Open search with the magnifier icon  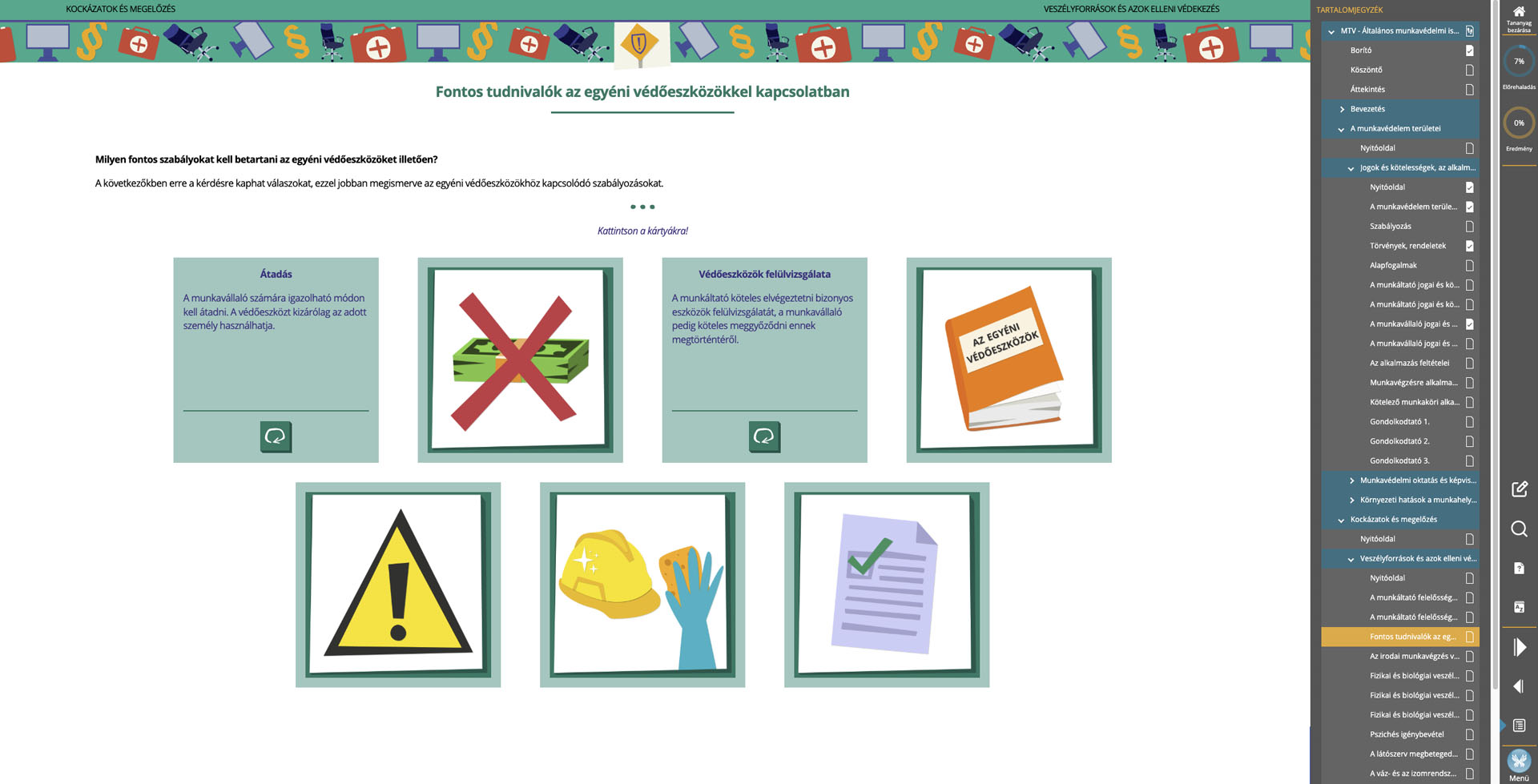1519,529
